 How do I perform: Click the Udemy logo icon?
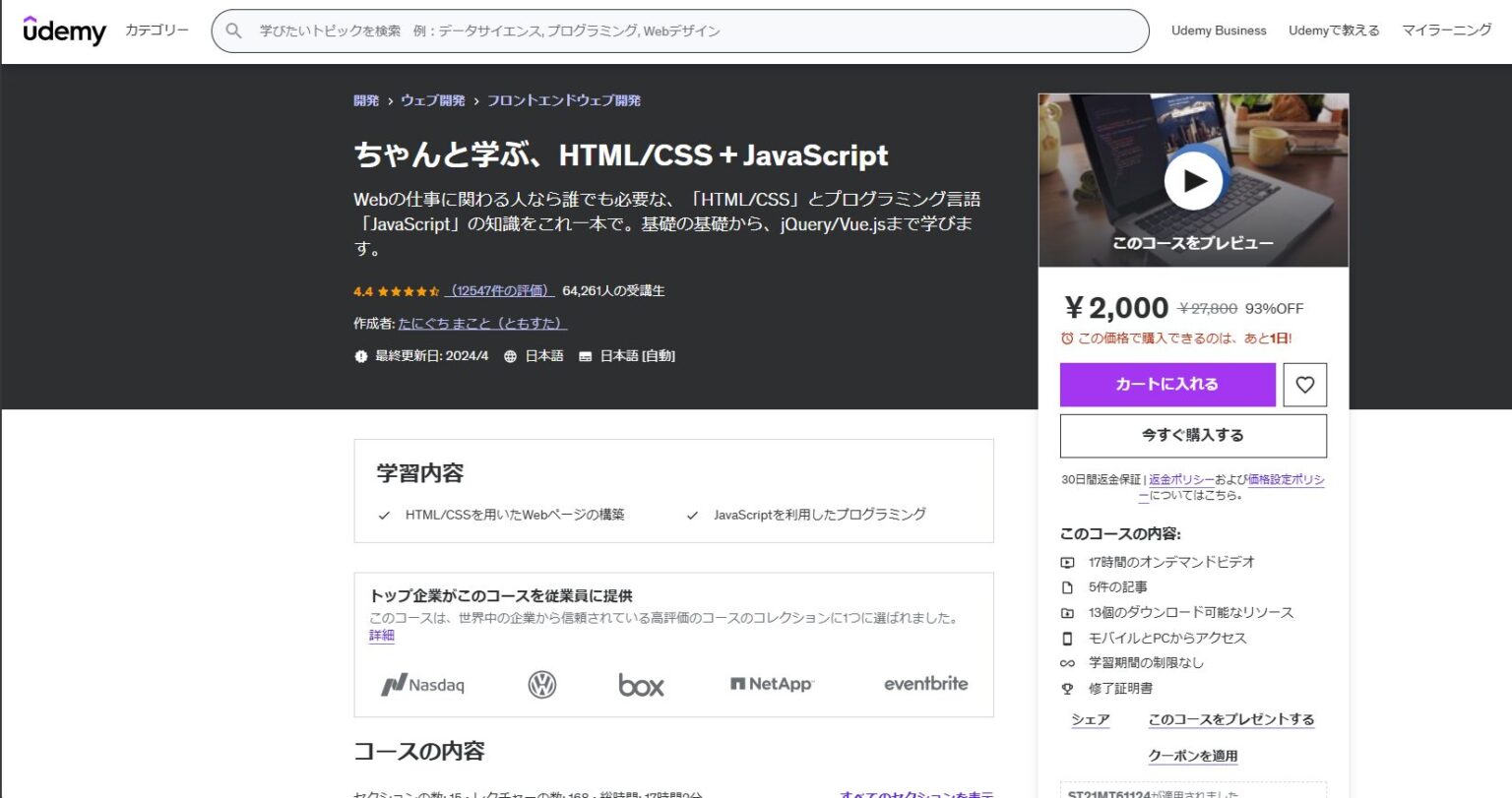63,31
